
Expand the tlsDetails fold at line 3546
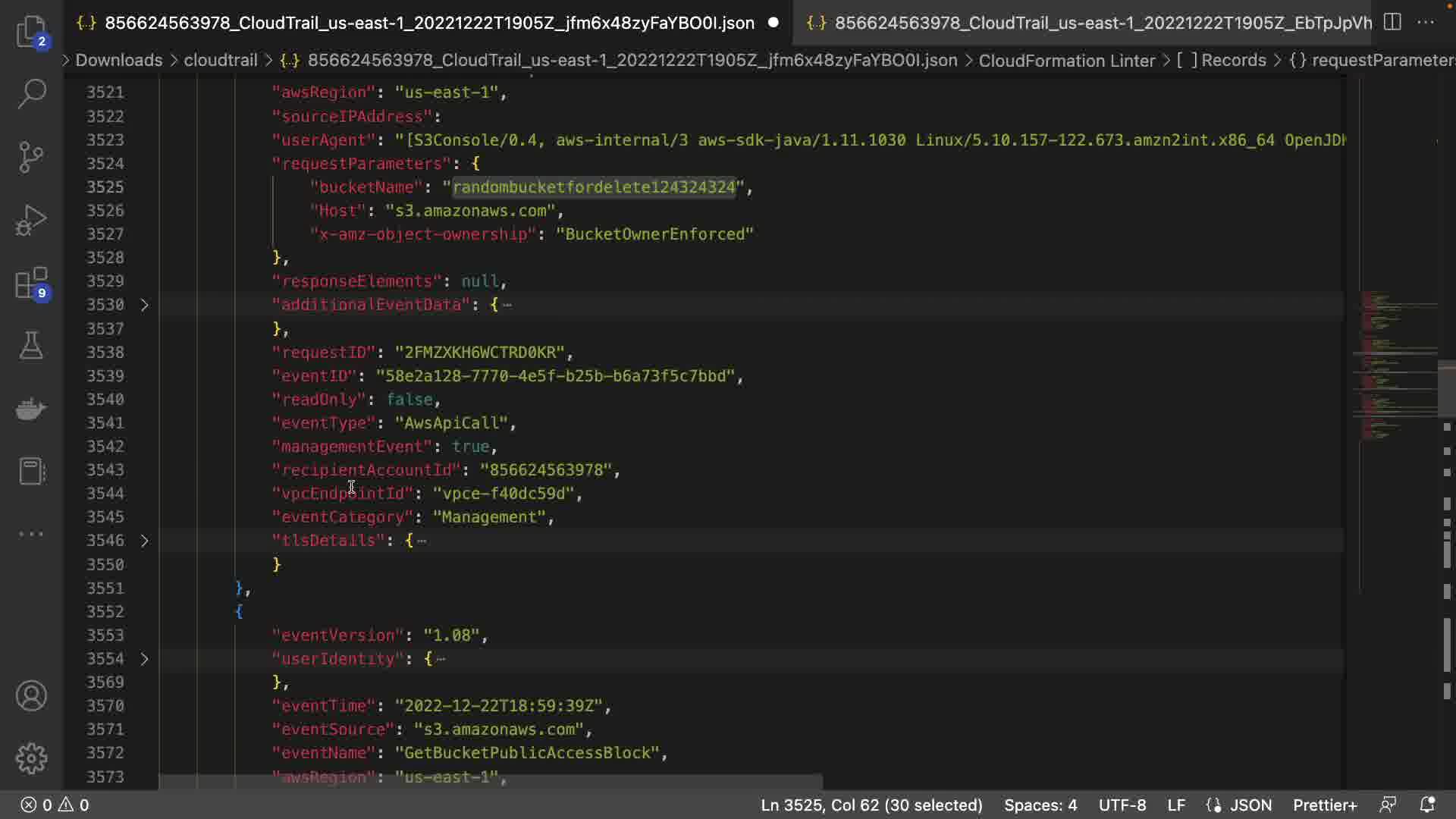coord(144,541)
